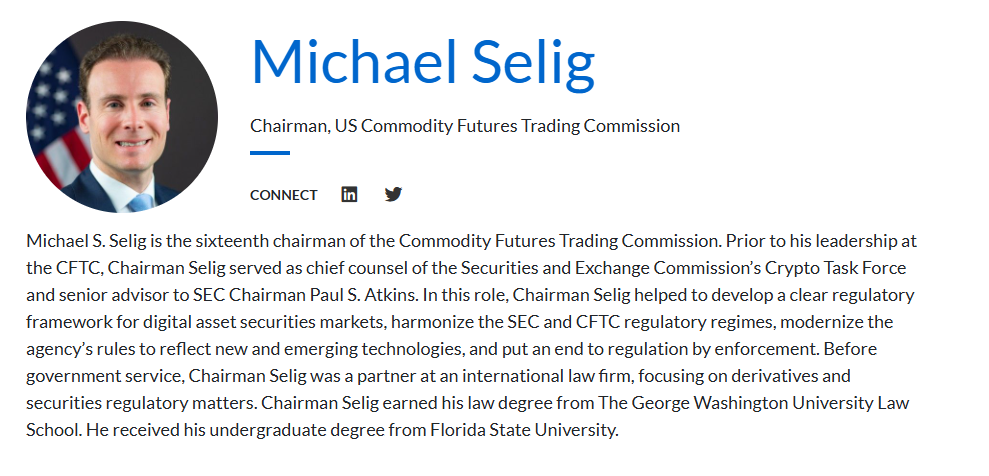
Task: Click the CONNECT label
Action: 283,195
